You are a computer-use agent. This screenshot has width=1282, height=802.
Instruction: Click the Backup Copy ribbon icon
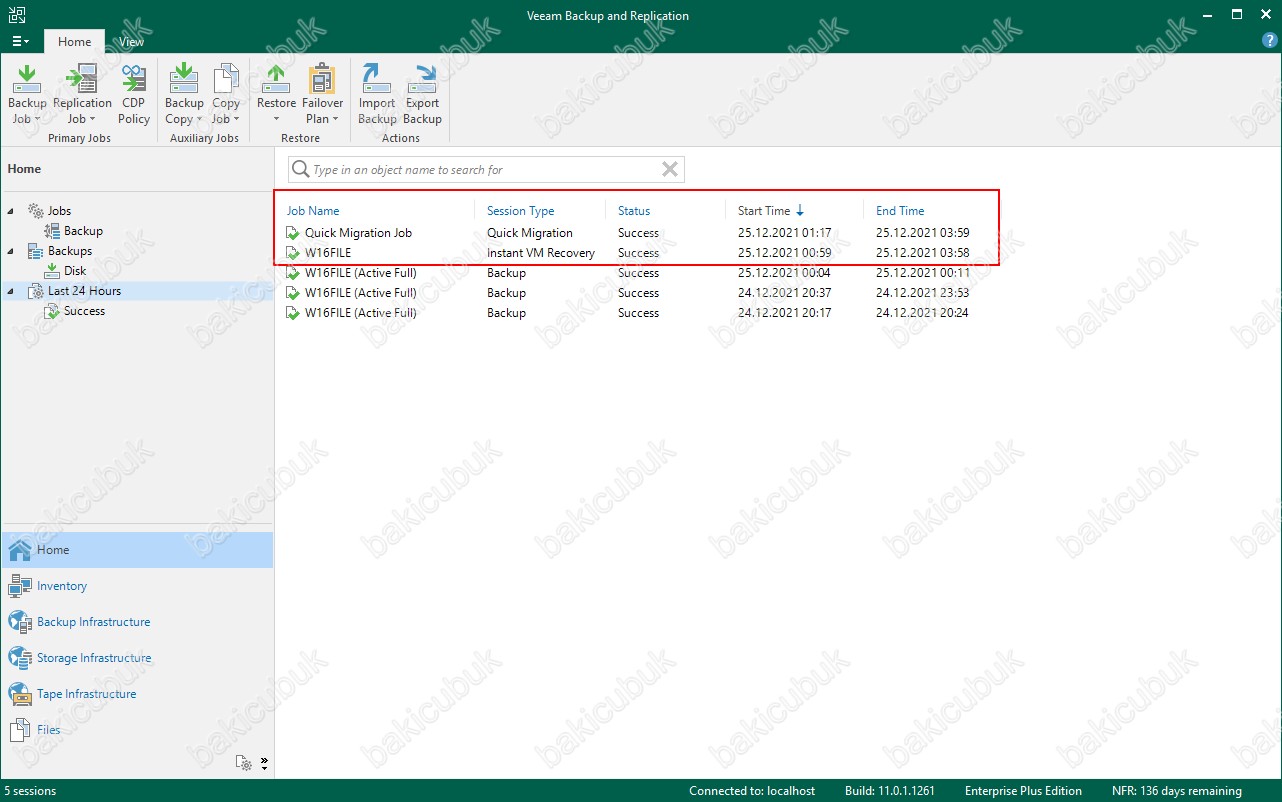pos(184,78)
